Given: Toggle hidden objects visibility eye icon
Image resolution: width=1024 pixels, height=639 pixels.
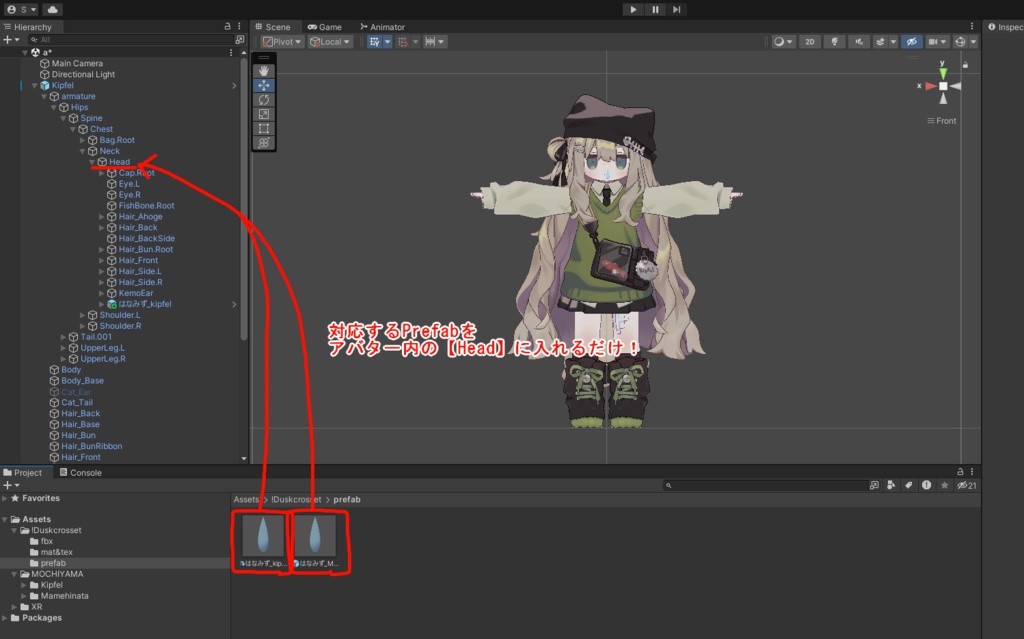Looking at the screenshot, I should [912, 41].
